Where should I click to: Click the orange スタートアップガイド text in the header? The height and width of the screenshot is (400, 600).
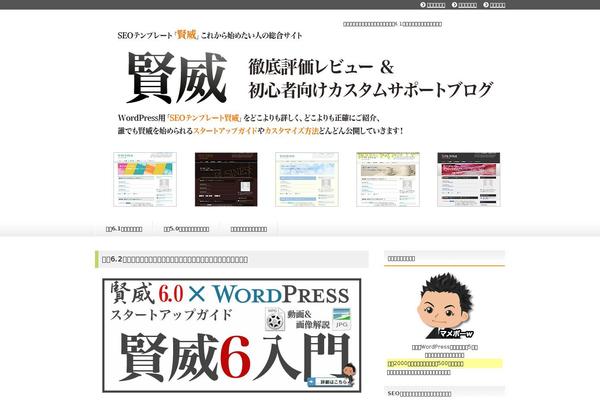click(225, 131)
